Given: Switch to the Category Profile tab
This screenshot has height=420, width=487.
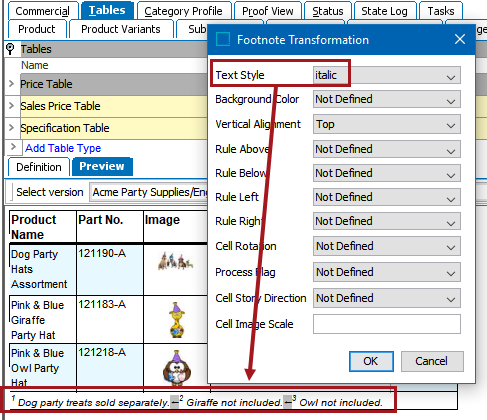Looking at the screenshot, I should 183,11.
